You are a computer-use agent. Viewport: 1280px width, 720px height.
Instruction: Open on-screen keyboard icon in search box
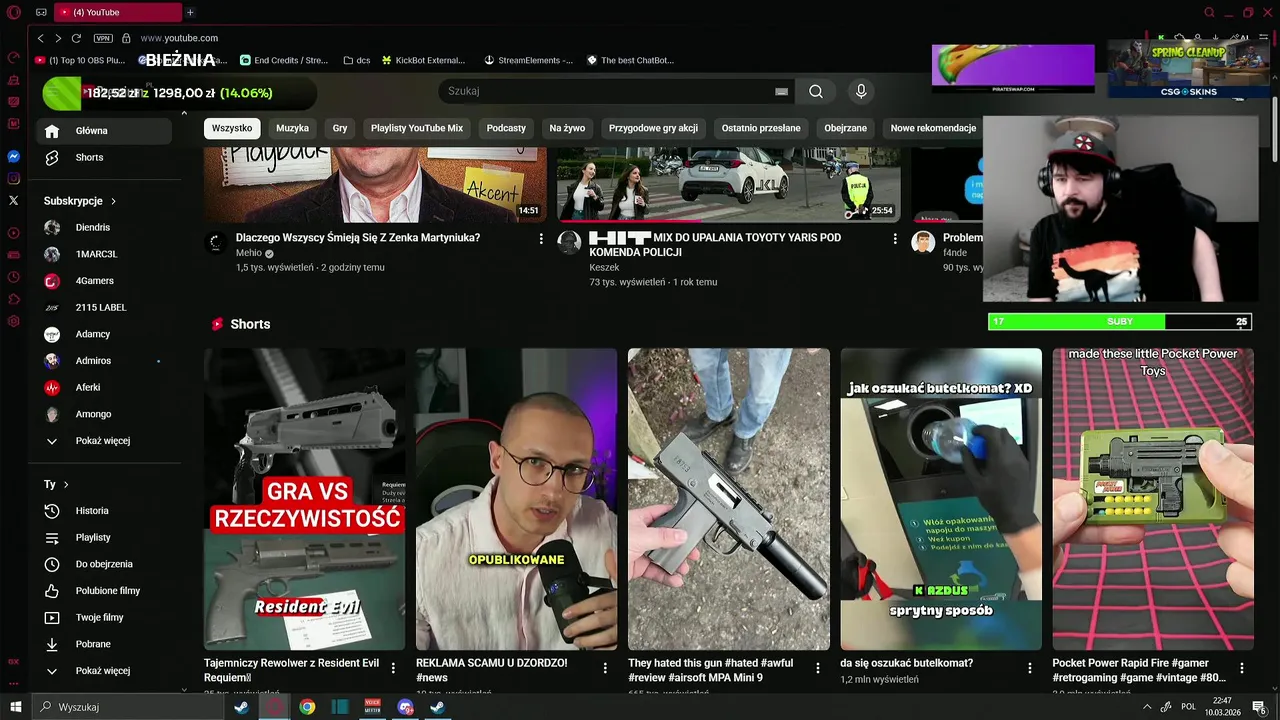[781, 92]
